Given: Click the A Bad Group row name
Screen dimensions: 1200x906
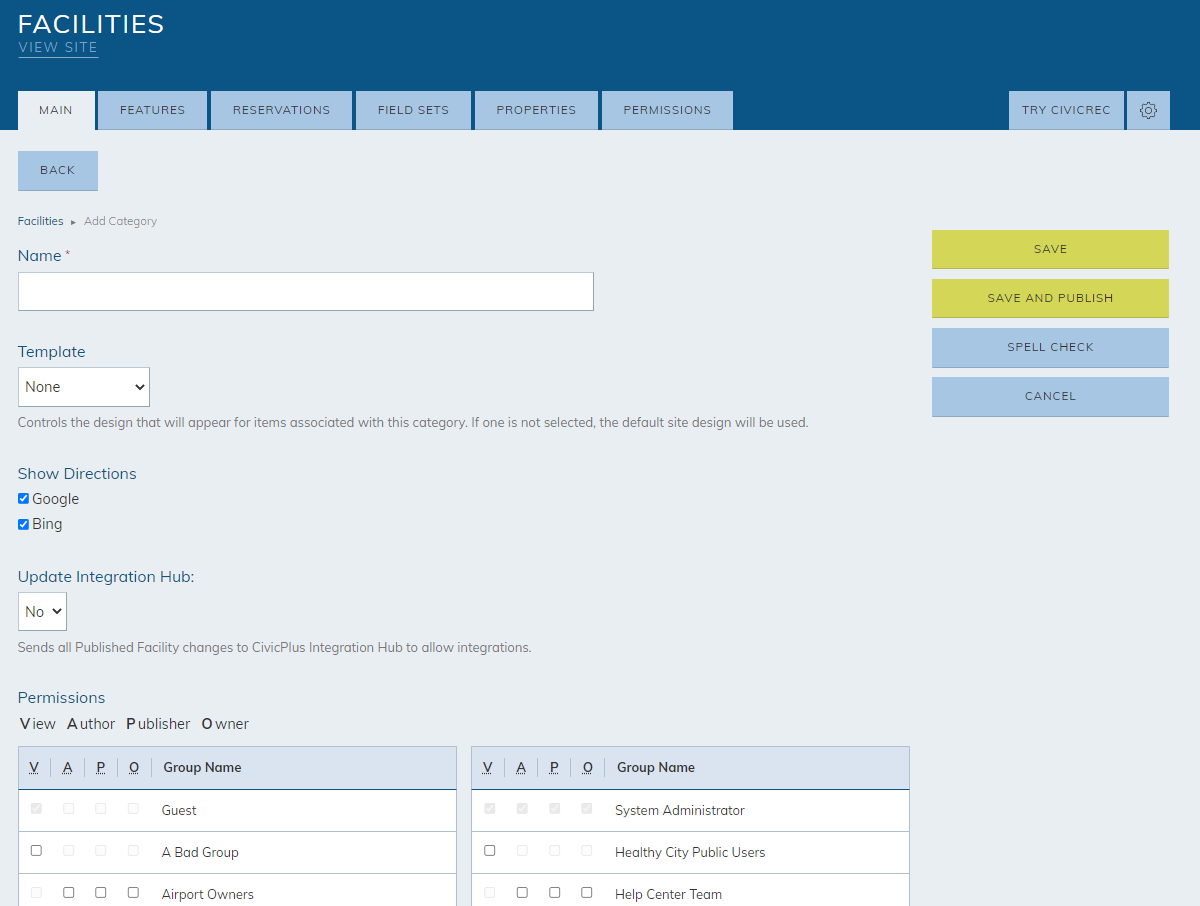Looking at the screenshot, I should (200, 853).
